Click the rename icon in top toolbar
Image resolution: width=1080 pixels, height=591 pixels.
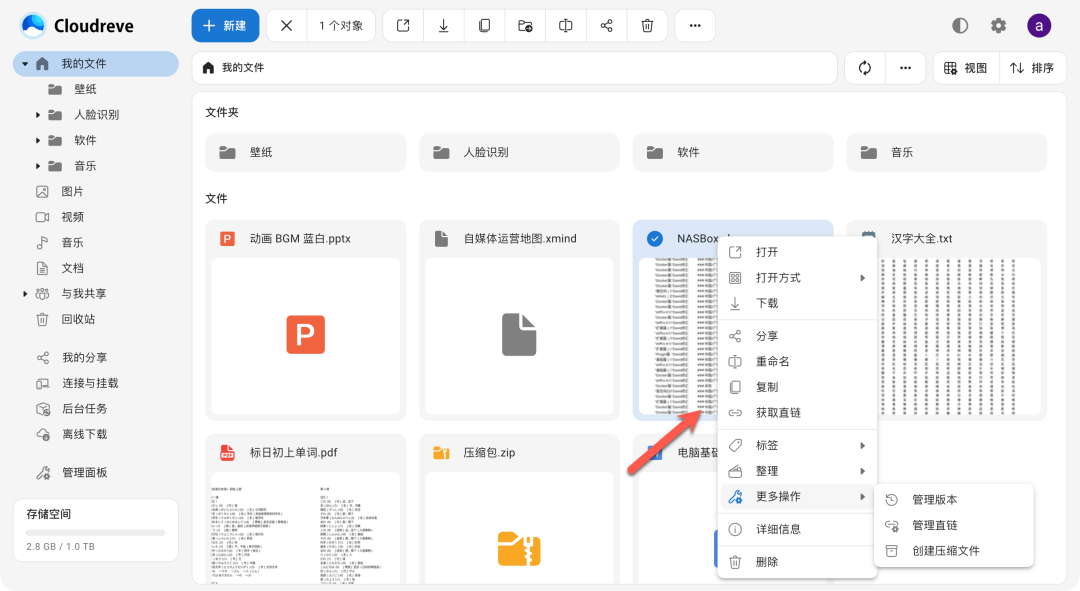(x=565, y=26)
